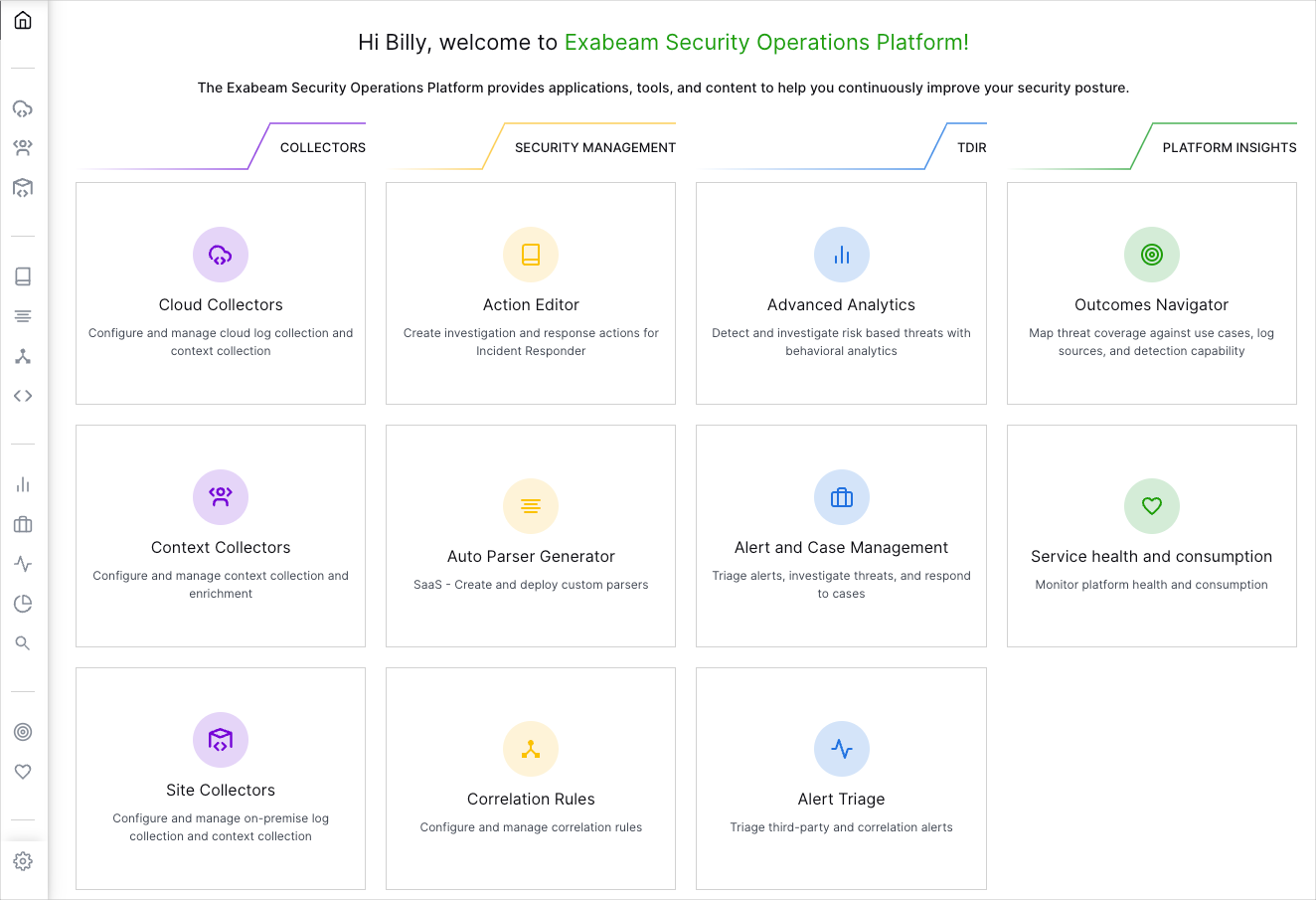The height and width of the screenshot is (900, 1316).
Task: Click the sidebar code brackets icon
Action: [23, 396]
